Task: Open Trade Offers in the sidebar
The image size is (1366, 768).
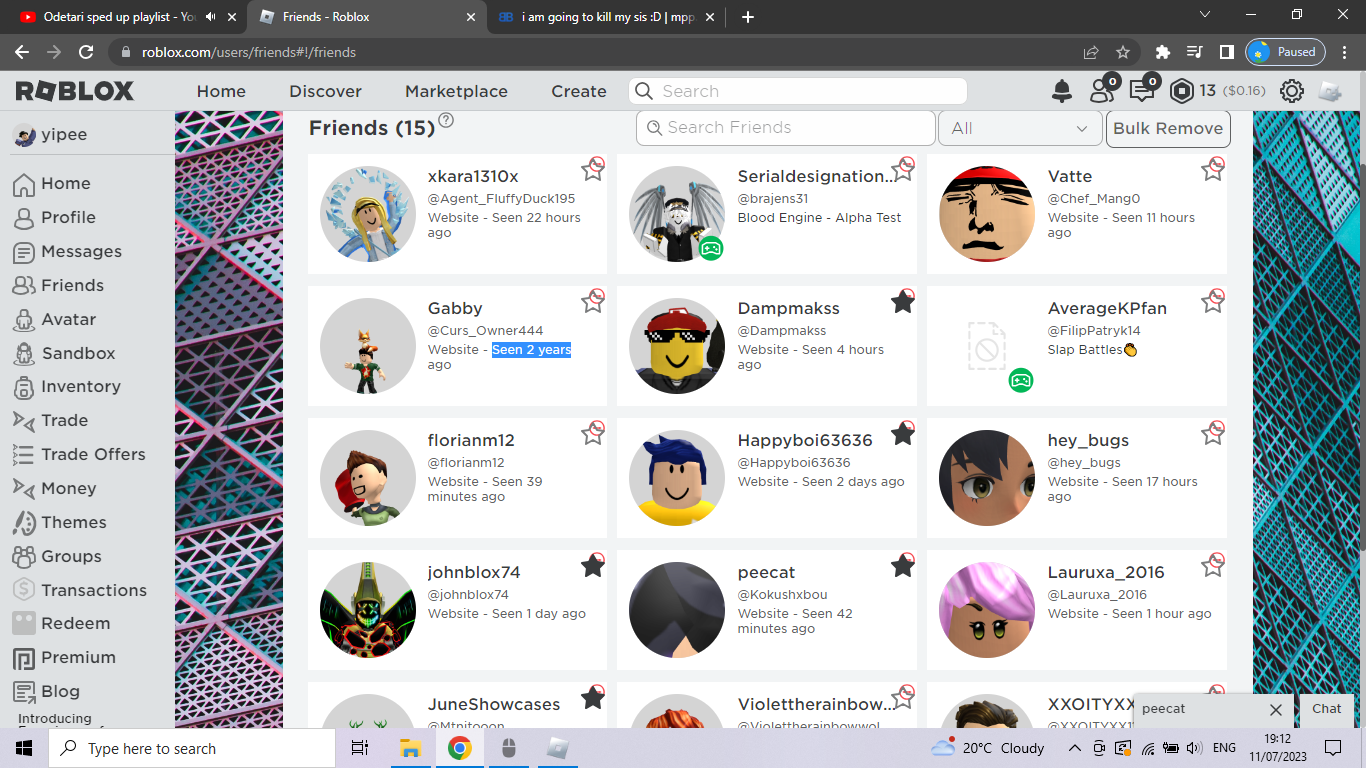Action: [93, 454]
